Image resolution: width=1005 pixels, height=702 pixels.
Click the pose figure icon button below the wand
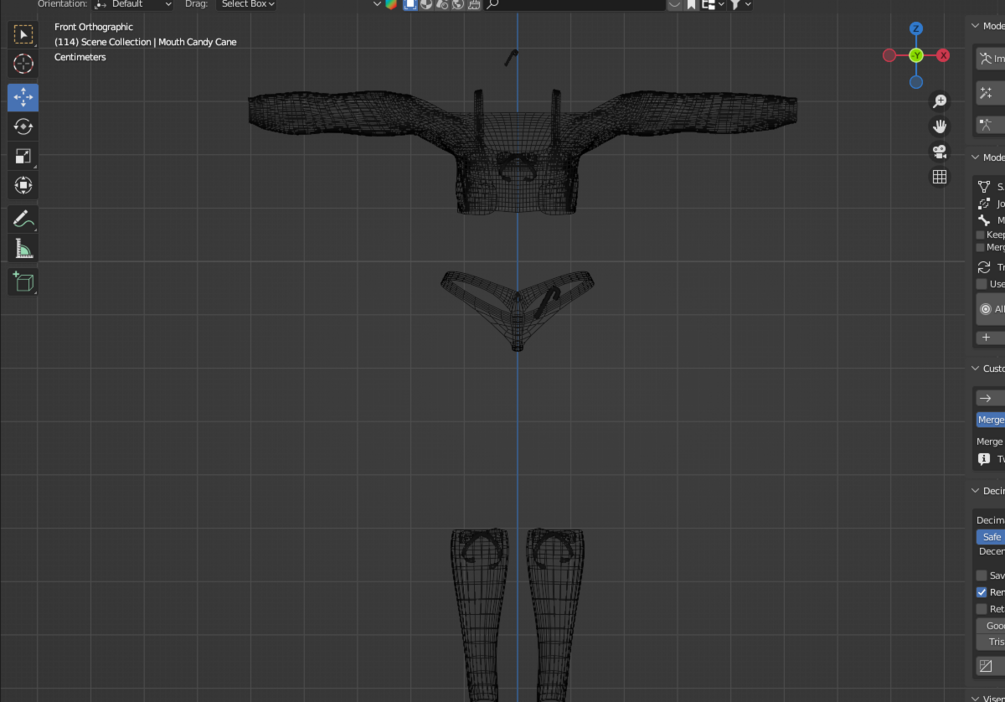[989, 125]
